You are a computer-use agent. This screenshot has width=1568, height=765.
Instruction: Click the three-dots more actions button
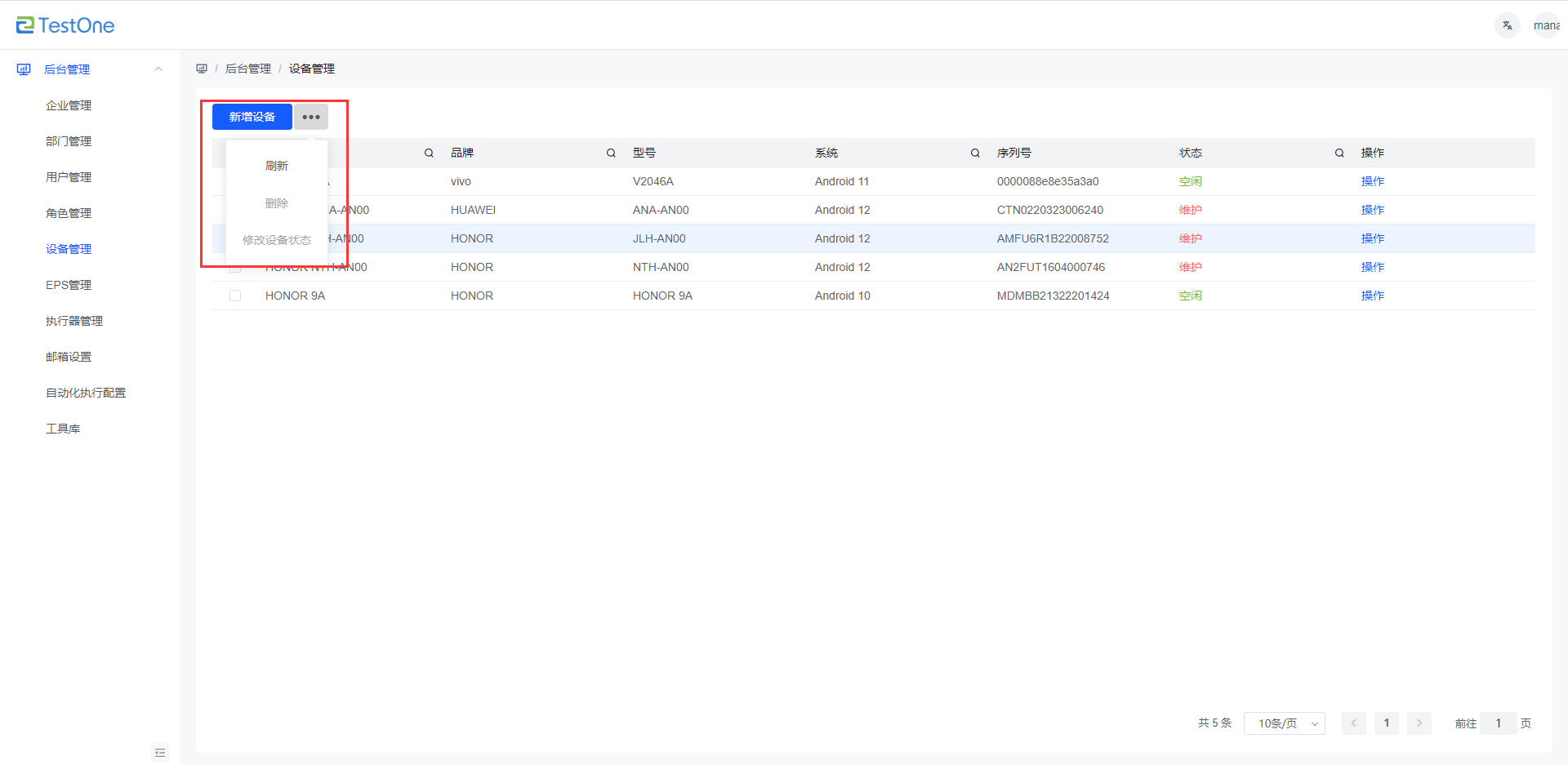(x=311, y=117)
